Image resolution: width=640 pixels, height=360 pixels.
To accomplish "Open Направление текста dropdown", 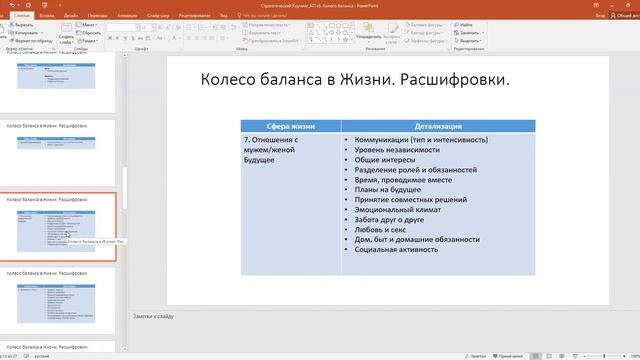I will 266,25.
